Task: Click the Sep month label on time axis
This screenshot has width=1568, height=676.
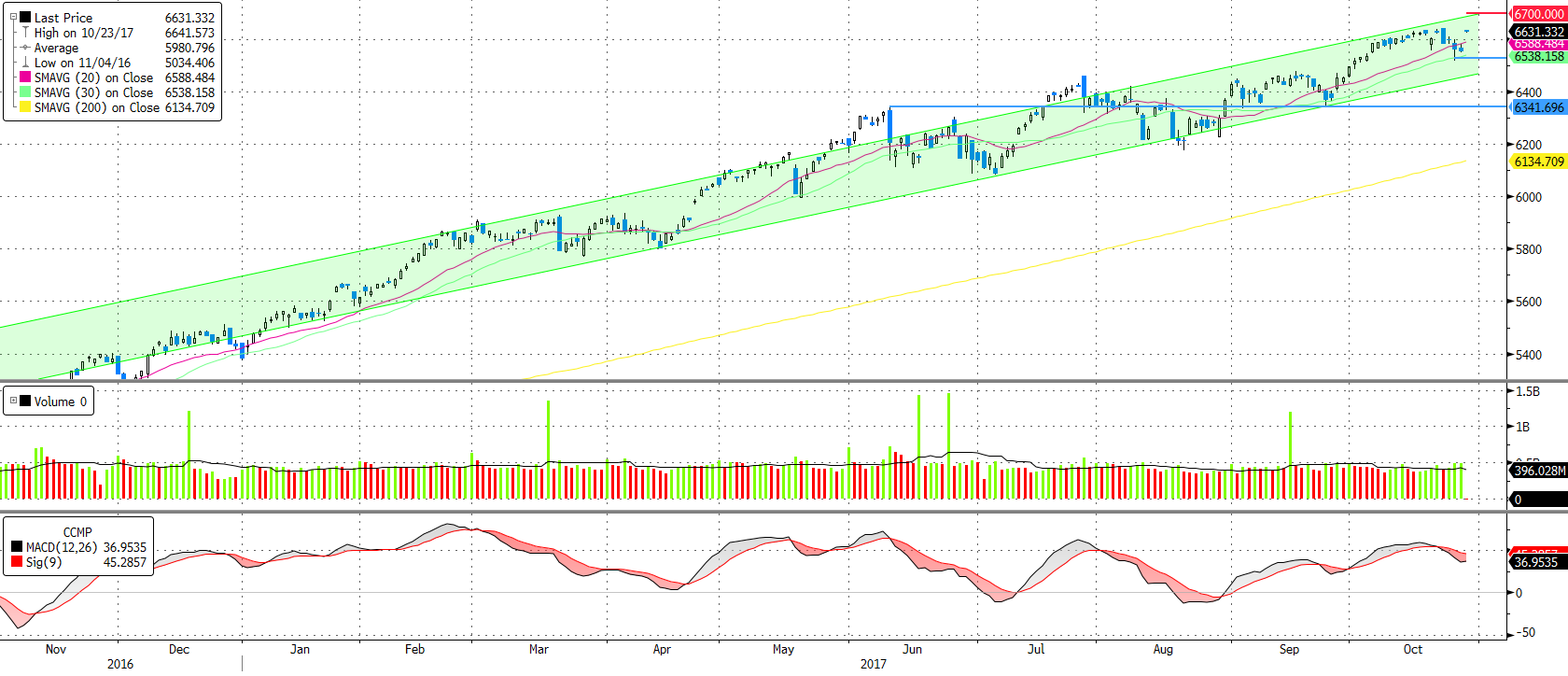Action: (1289, 649)
